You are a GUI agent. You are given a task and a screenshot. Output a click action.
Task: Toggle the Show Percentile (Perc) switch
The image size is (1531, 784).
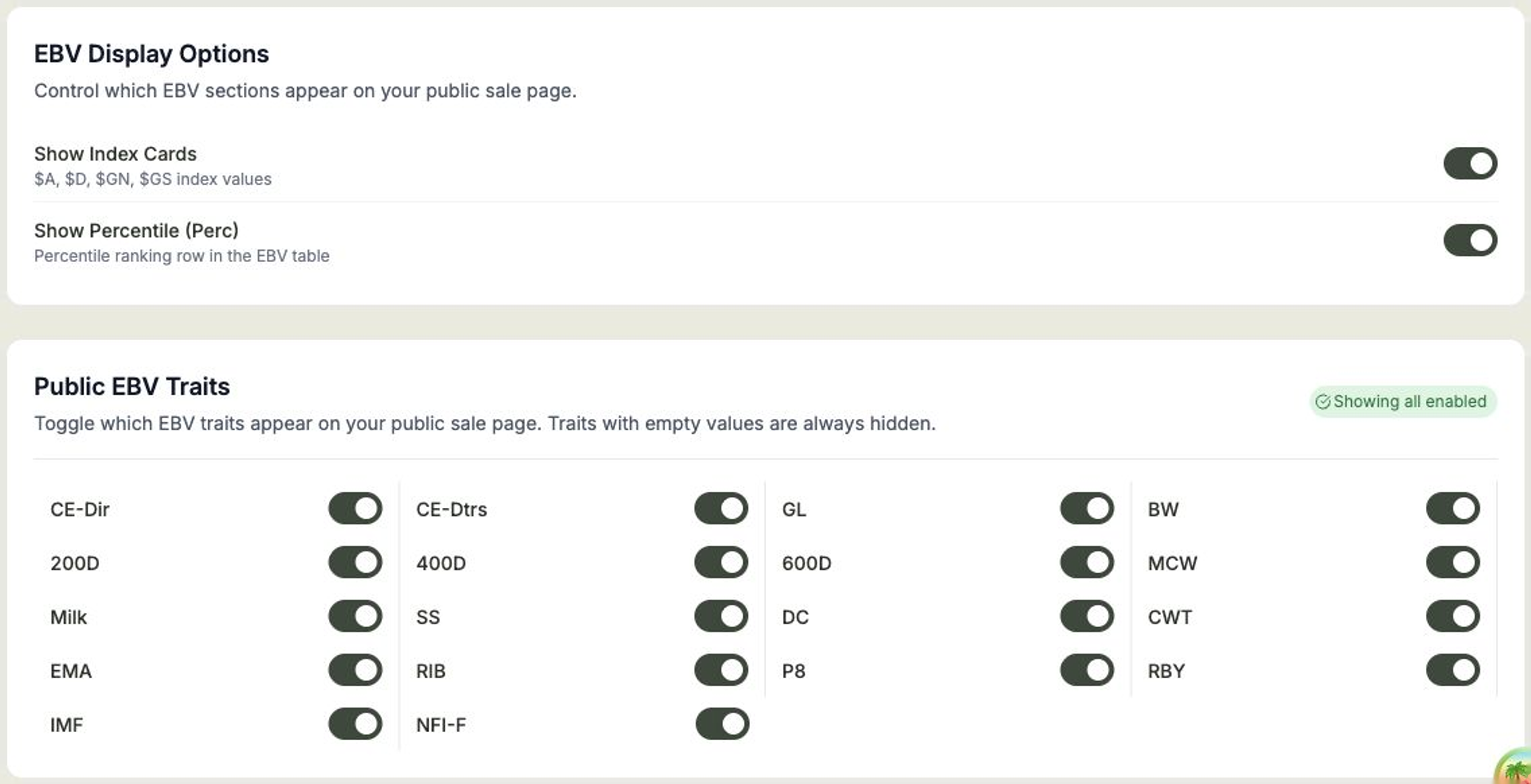(1470, 240)
